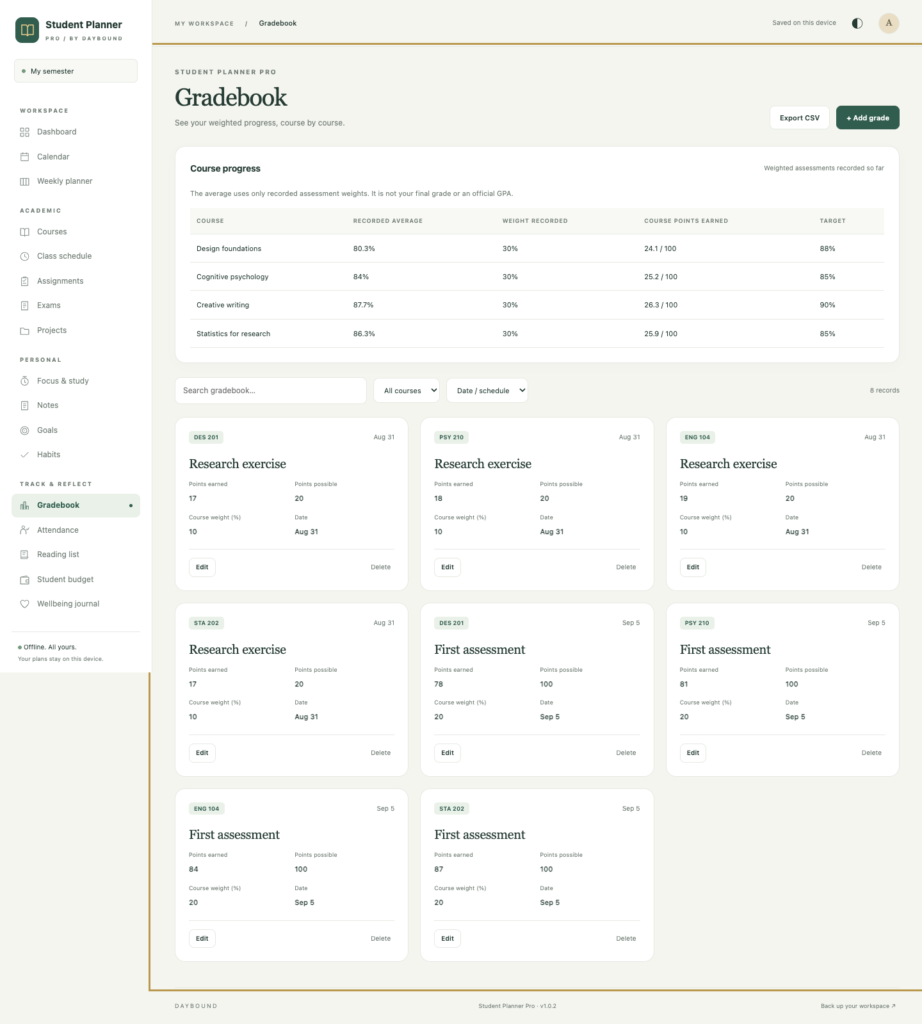Edit the DES 201 Research exercise card

pyautogui.click(x=202, y=567)
